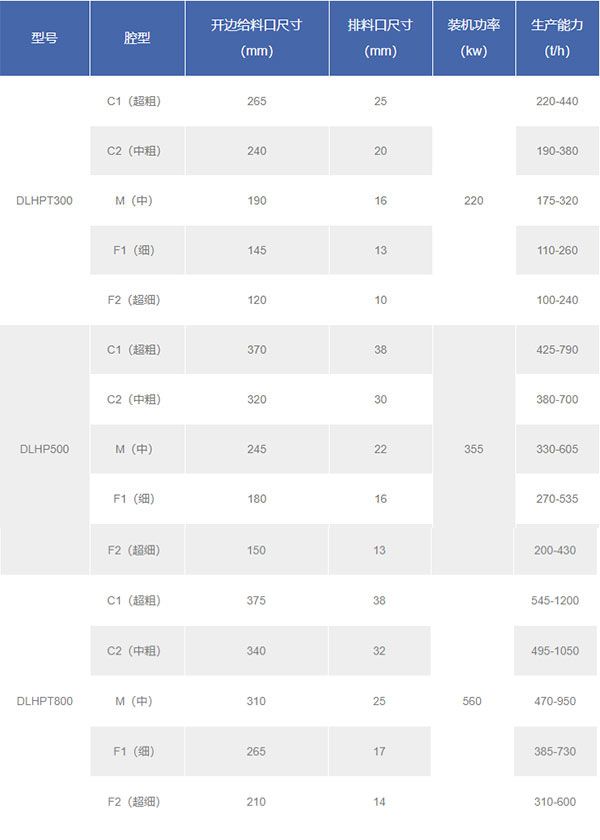Select the DLHPT800 model cell
This screenshot has width=600, height=840.
pyautogui.click(x=44, y=701)
